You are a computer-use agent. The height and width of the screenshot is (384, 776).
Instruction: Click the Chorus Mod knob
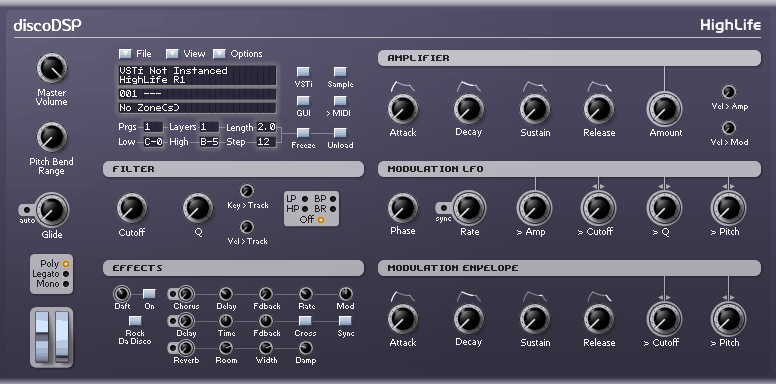coord(345,294)
